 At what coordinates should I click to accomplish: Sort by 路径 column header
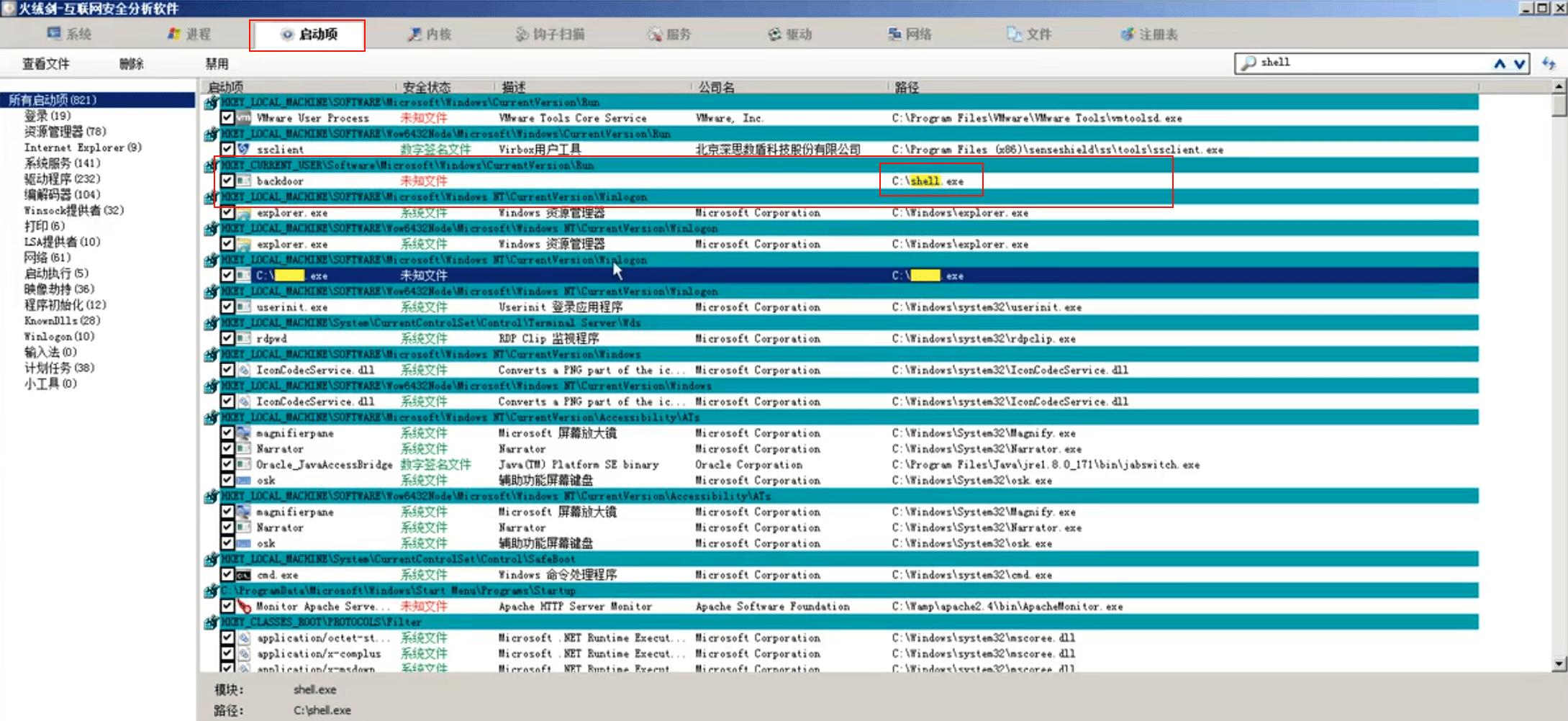tap(907, 87)
